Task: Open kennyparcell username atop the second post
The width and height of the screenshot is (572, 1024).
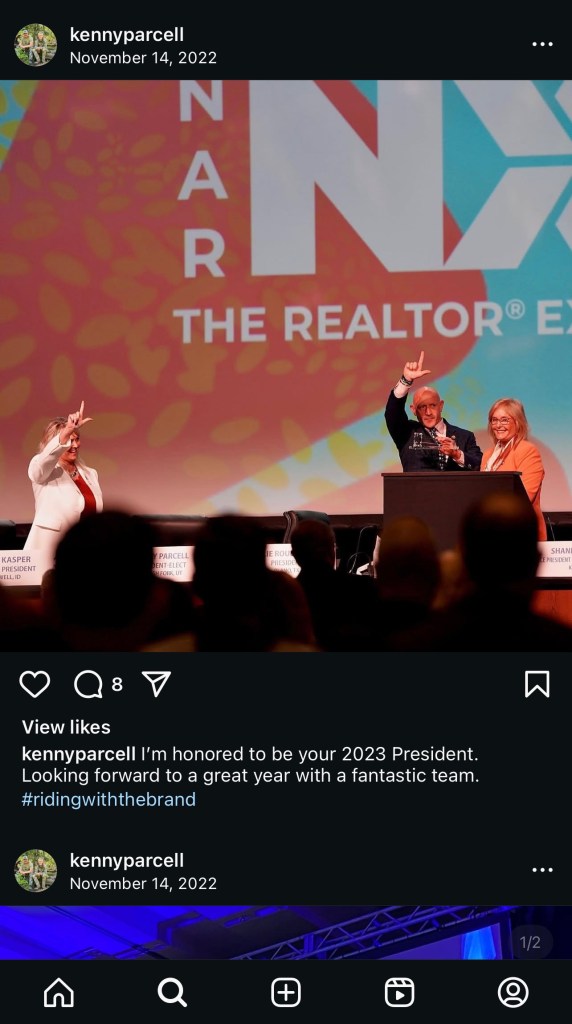Action: coord(127,860)
